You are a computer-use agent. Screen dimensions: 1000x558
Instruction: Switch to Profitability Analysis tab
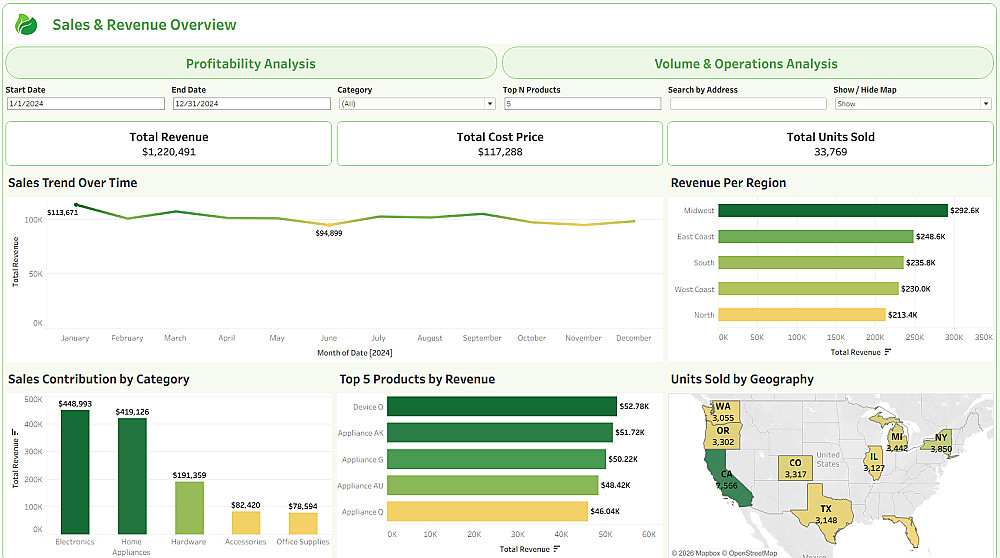[251, 63]
